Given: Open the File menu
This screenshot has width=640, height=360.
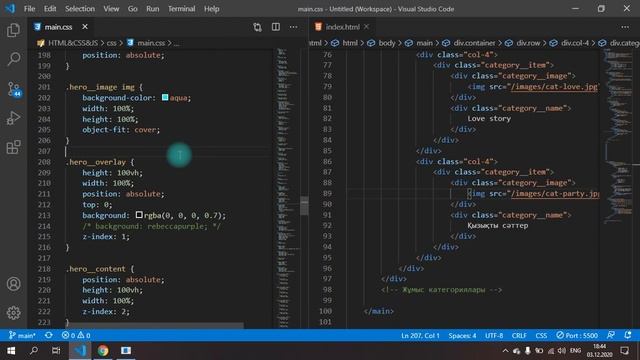Looking at the screenshot, I should [29, 9].
